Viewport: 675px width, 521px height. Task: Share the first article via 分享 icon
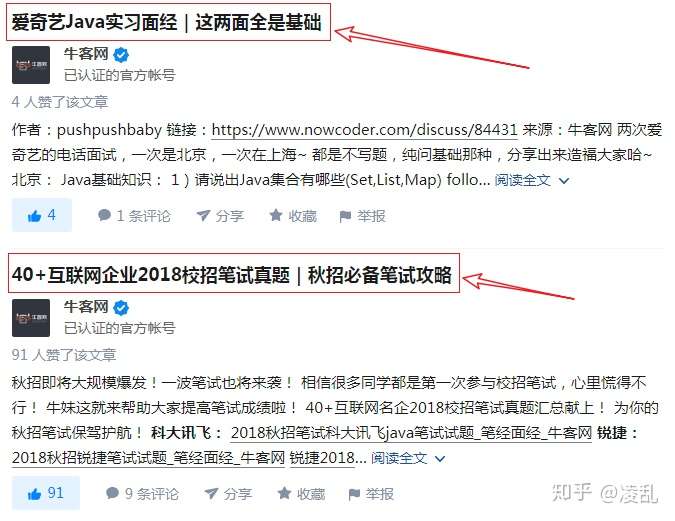tap(203, 215)
